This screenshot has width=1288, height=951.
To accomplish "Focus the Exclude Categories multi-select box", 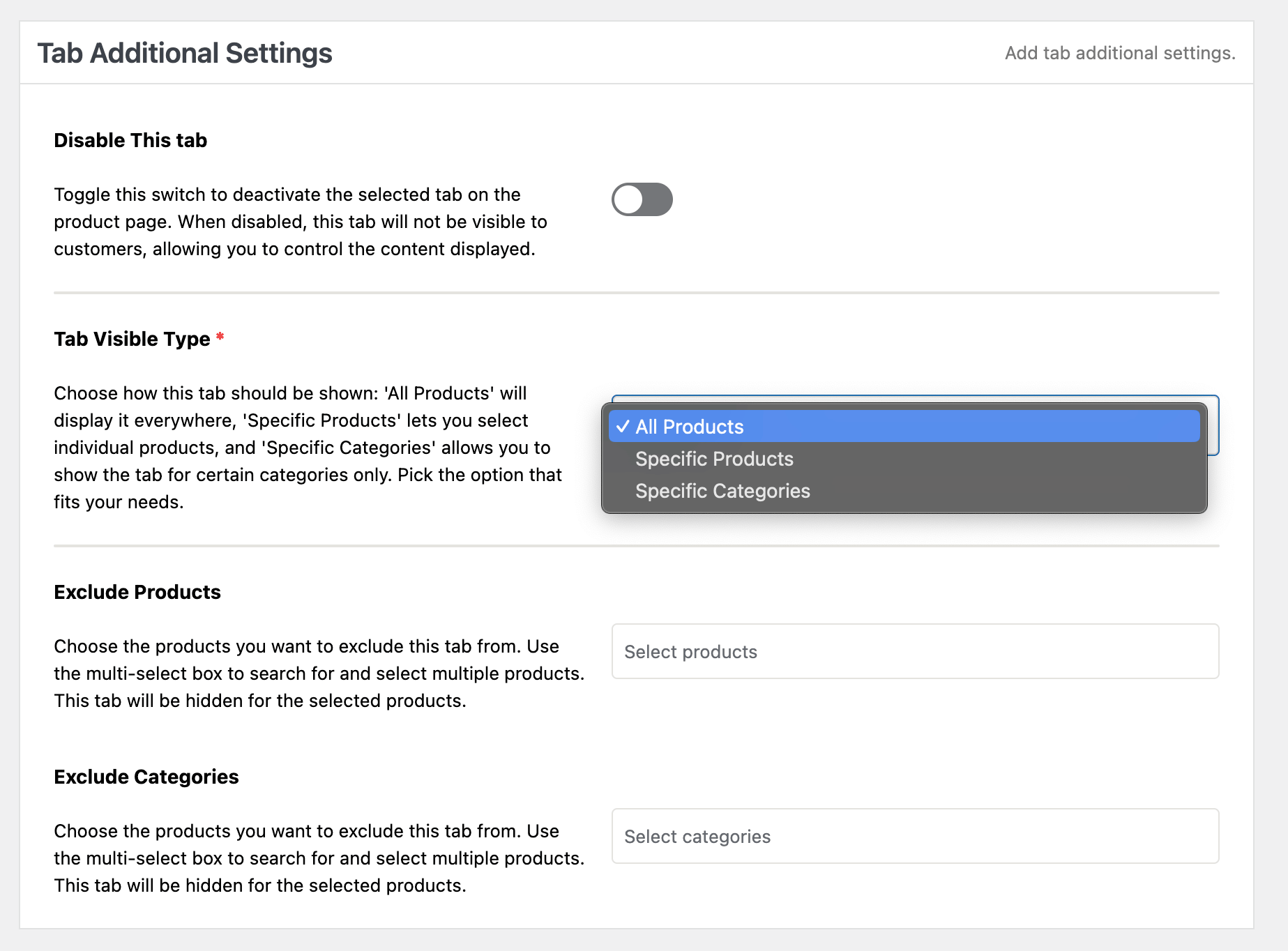I will [x=915, y=836].
